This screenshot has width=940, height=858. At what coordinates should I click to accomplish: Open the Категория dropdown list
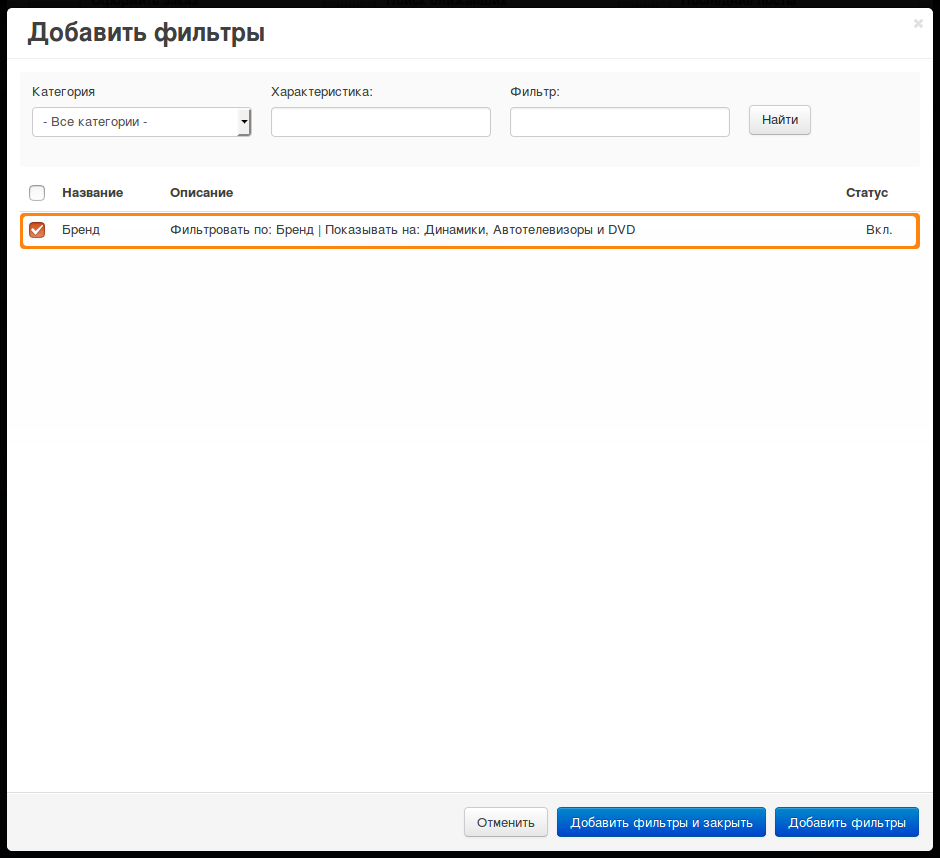141,122
